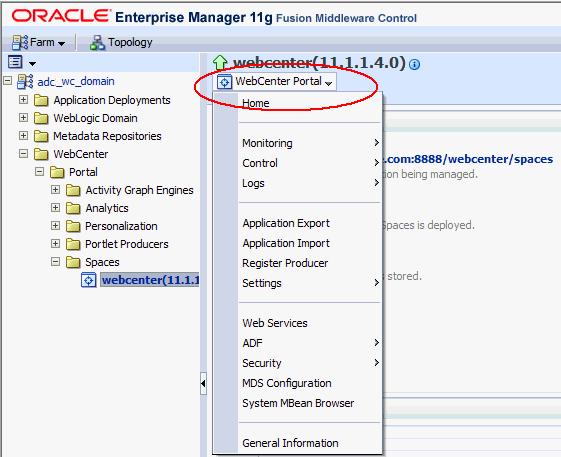Open the navigation tree view options icon

[x=15, y=62]
